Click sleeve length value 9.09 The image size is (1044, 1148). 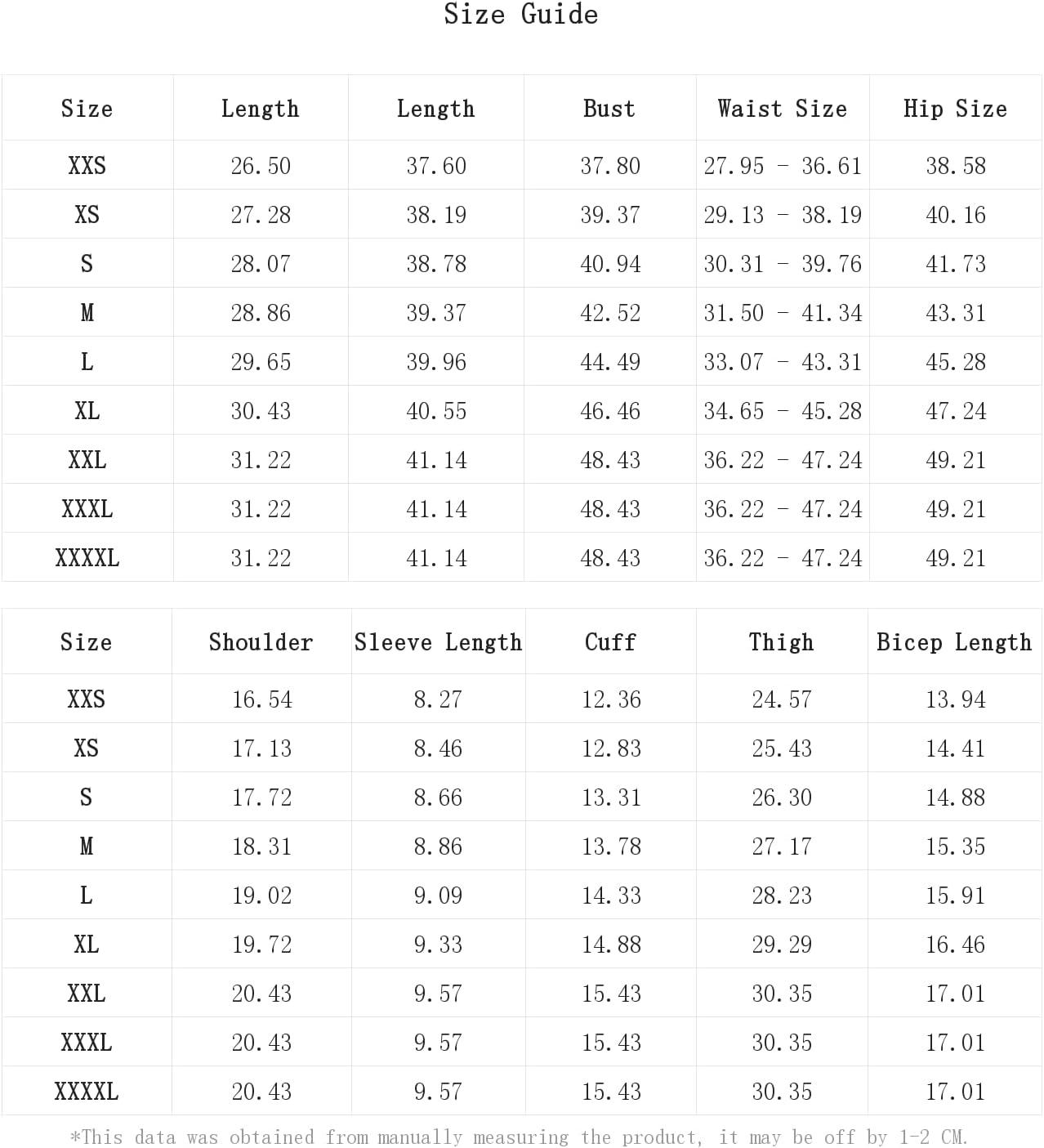[x=438, y=896]
